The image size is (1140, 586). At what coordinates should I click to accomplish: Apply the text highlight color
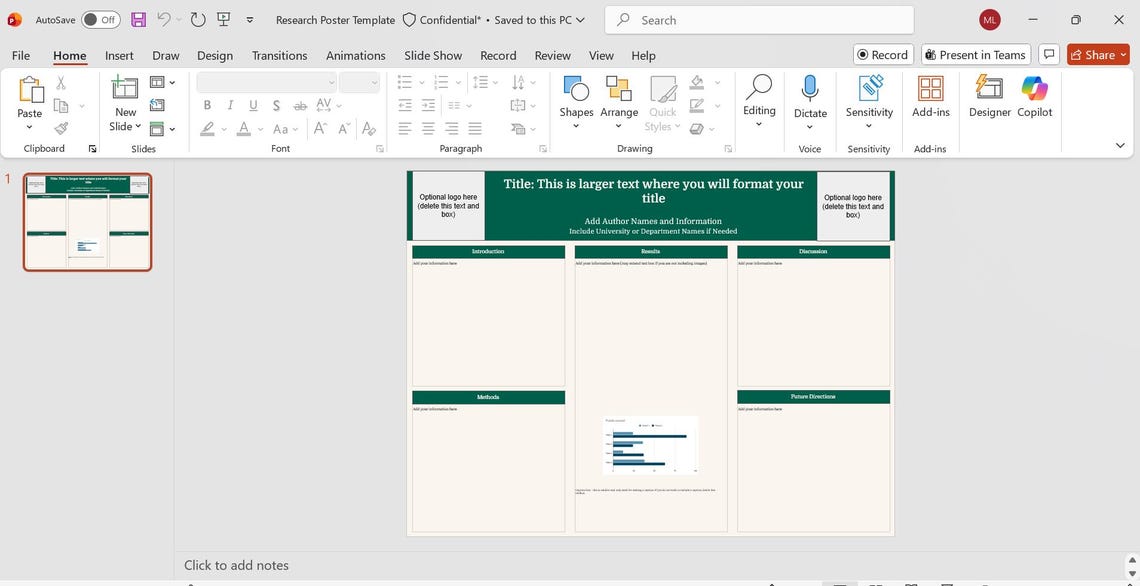point(208,129)
